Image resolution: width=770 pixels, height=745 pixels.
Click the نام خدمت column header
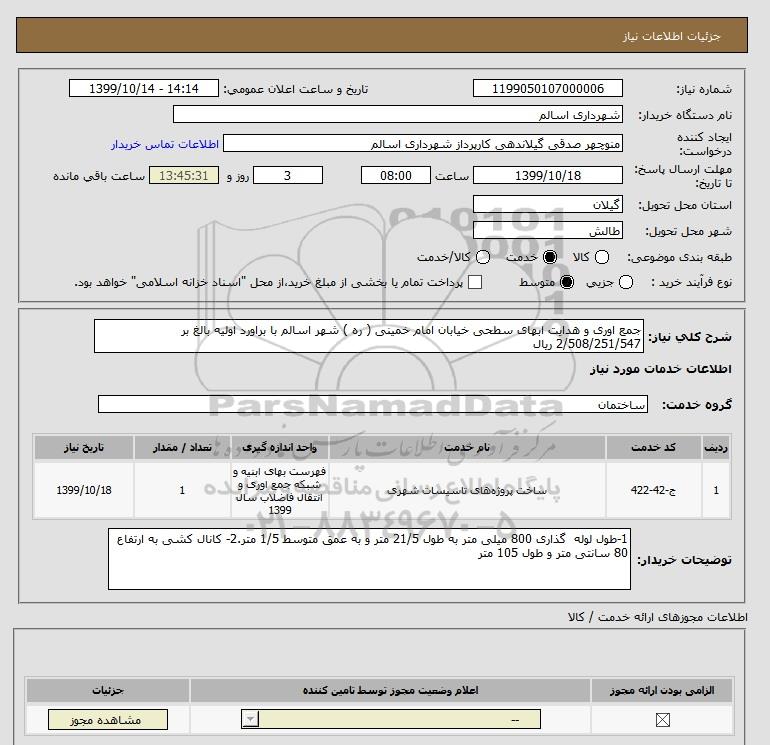(x=467, y=447)
